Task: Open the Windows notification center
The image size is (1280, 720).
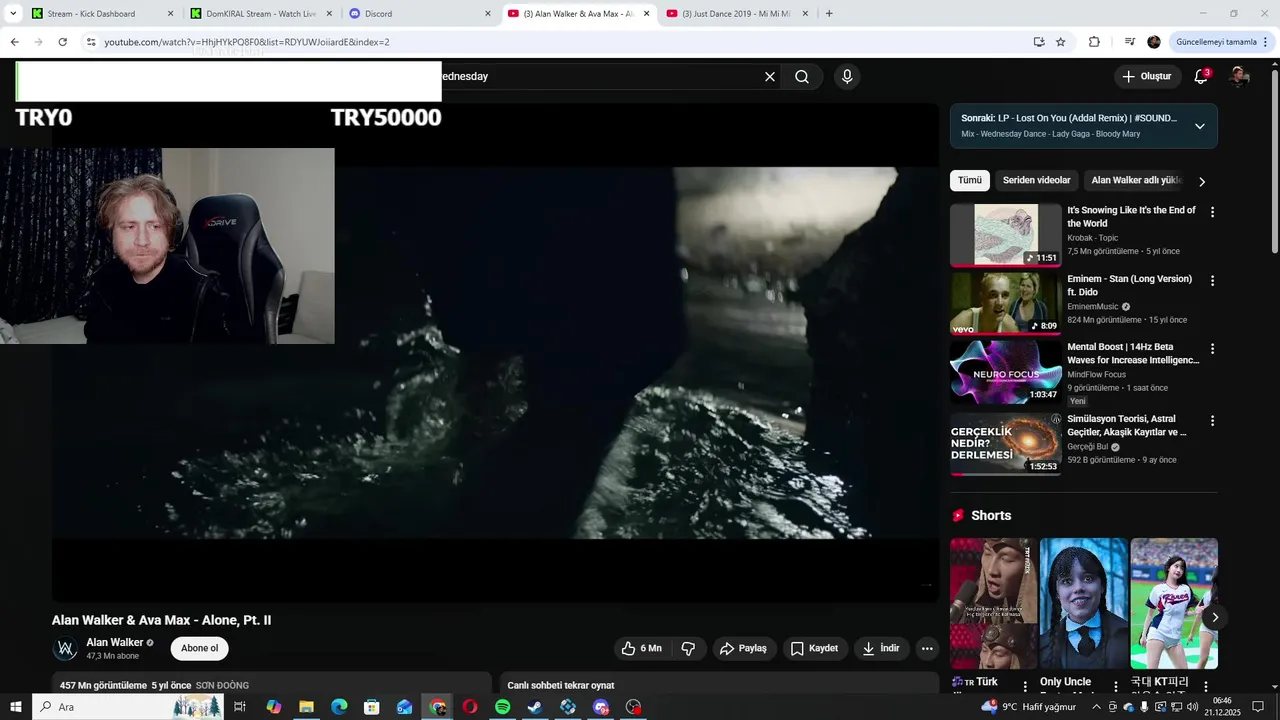Action: (x=1257, y=707)
